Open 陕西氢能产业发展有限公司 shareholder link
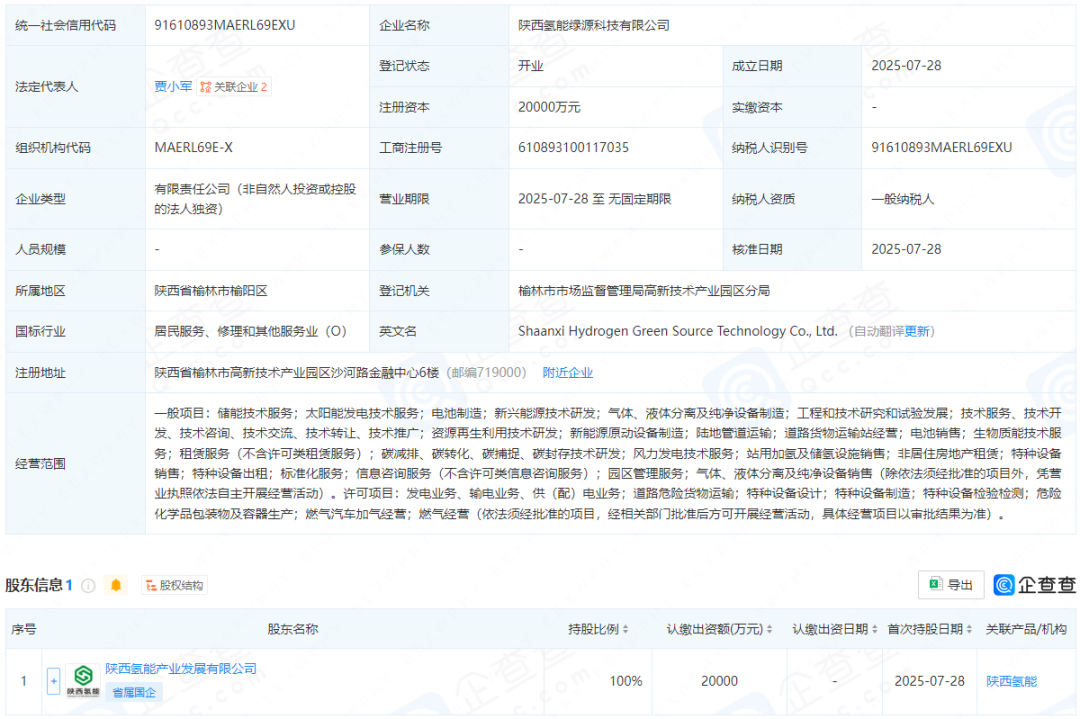The height and width of the screenshot is (719, 1080). click(180, 669)
